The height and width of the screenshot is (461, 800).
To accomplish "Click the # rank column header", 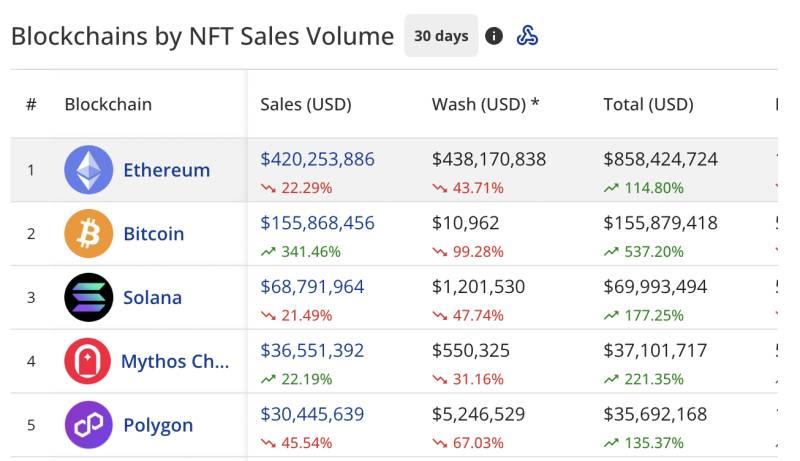I will pyautogui.click(x=31, y=105).
